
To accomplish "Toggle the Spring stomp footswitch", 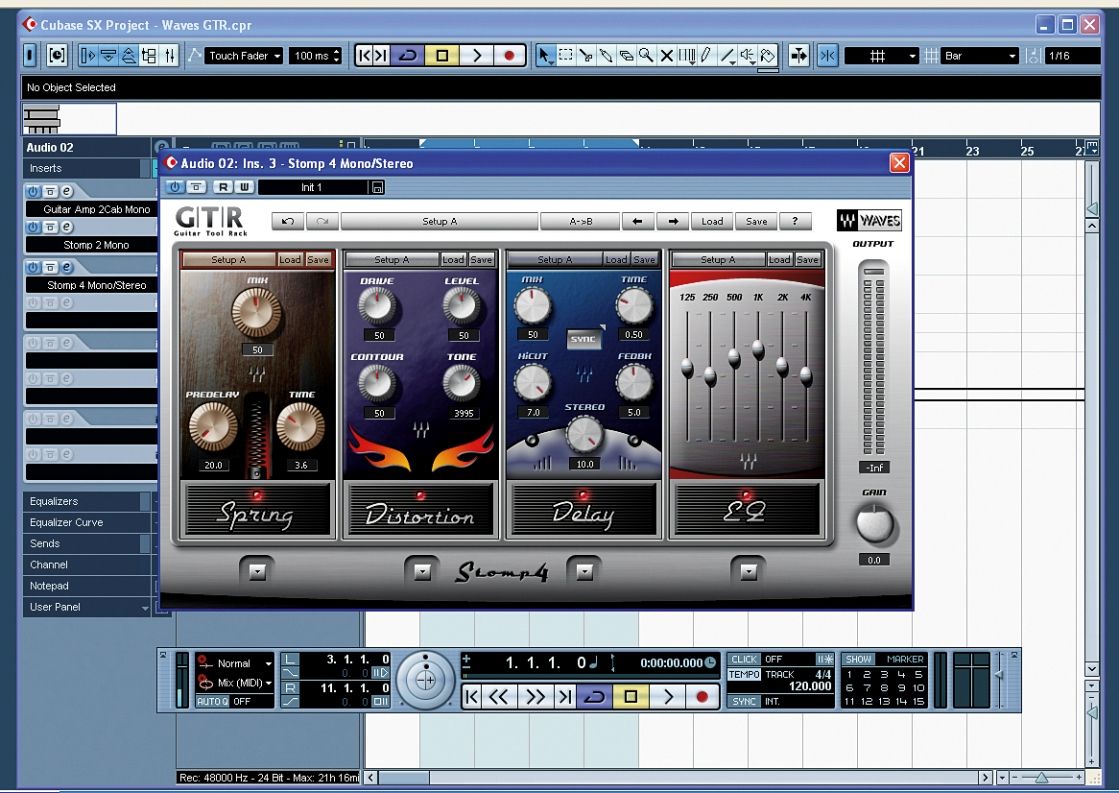I will coord(258,511).
